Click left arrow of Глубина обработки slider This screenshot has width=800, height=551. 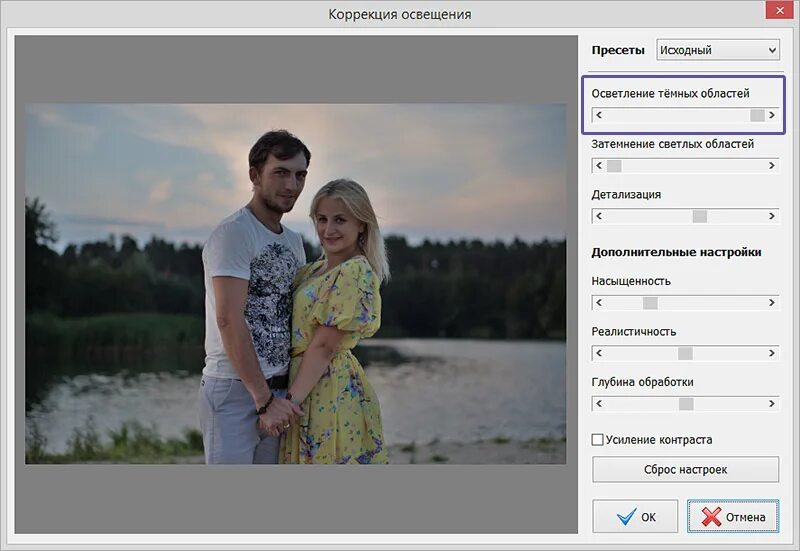coord(599,404)
